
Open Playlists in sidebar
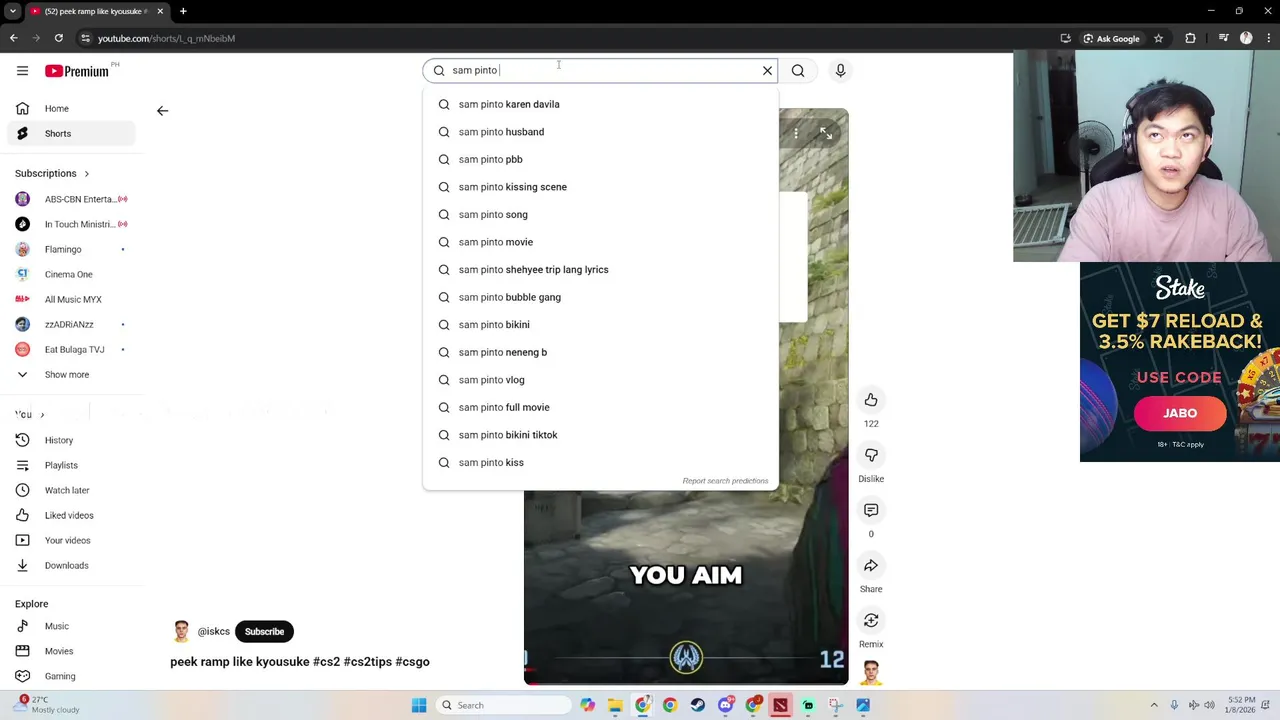click(x=71, y=465)
